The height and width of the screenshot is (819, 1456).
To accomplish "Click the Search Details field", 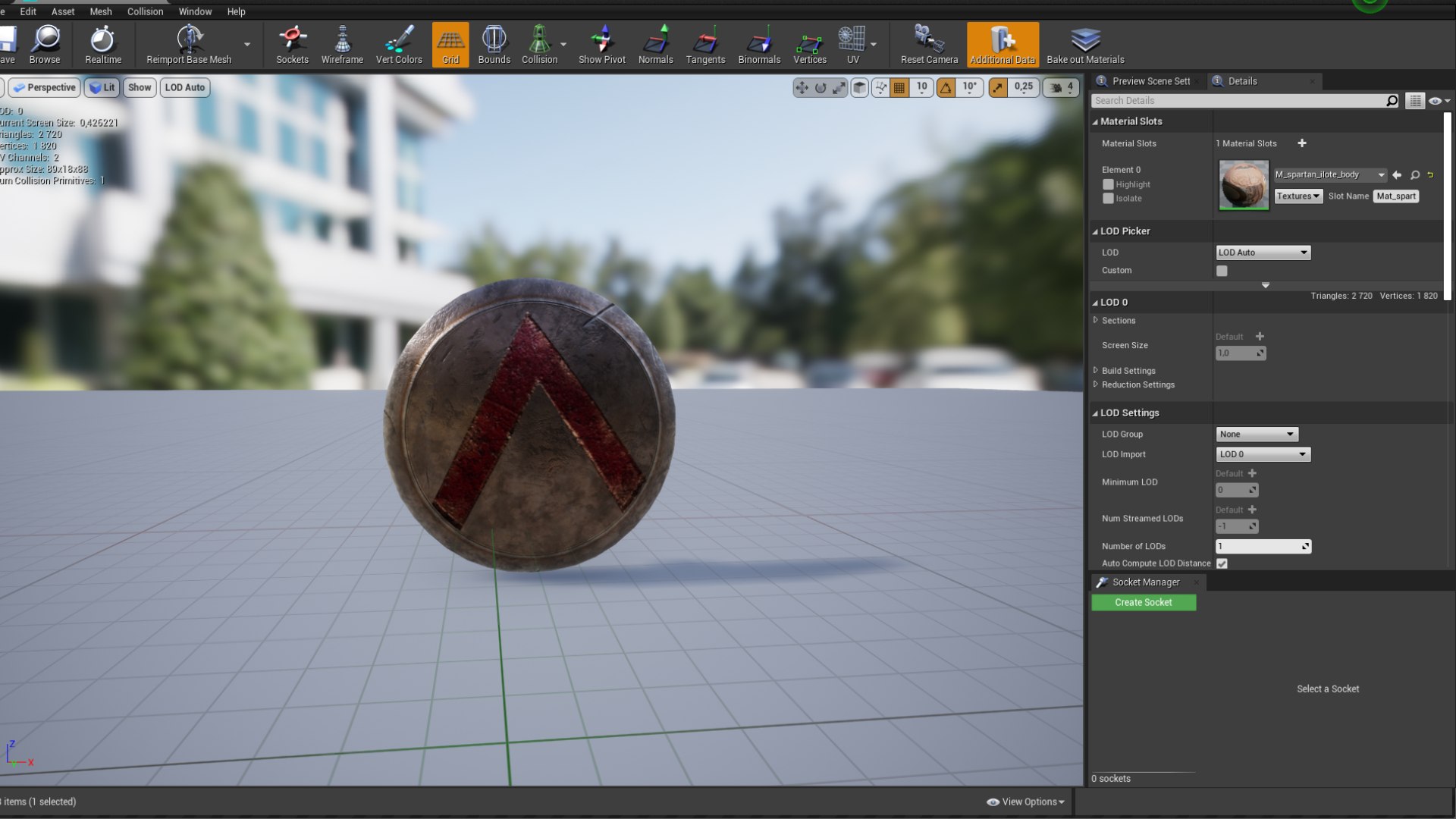I will click(1245, 100).
